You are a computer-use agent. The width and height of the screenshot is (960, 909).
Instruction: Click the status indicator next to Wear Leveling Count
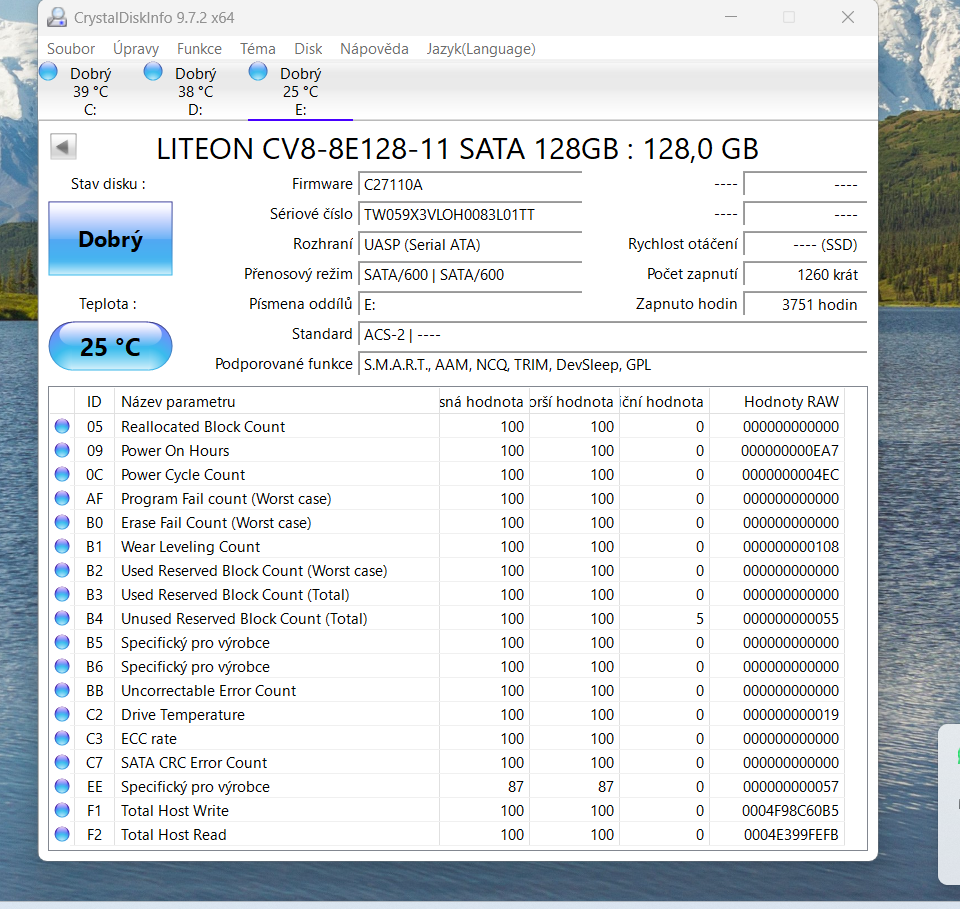pyautogui.click(x=61, y=546)
